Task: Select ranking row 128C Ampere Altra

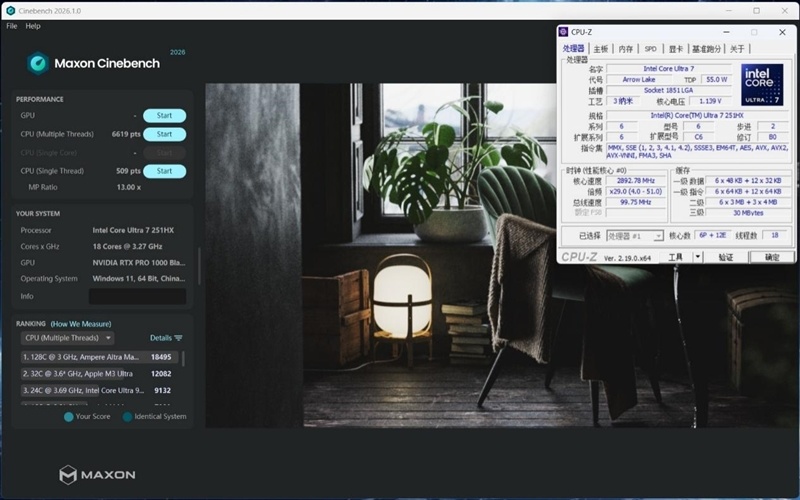Action: point(99,357)
